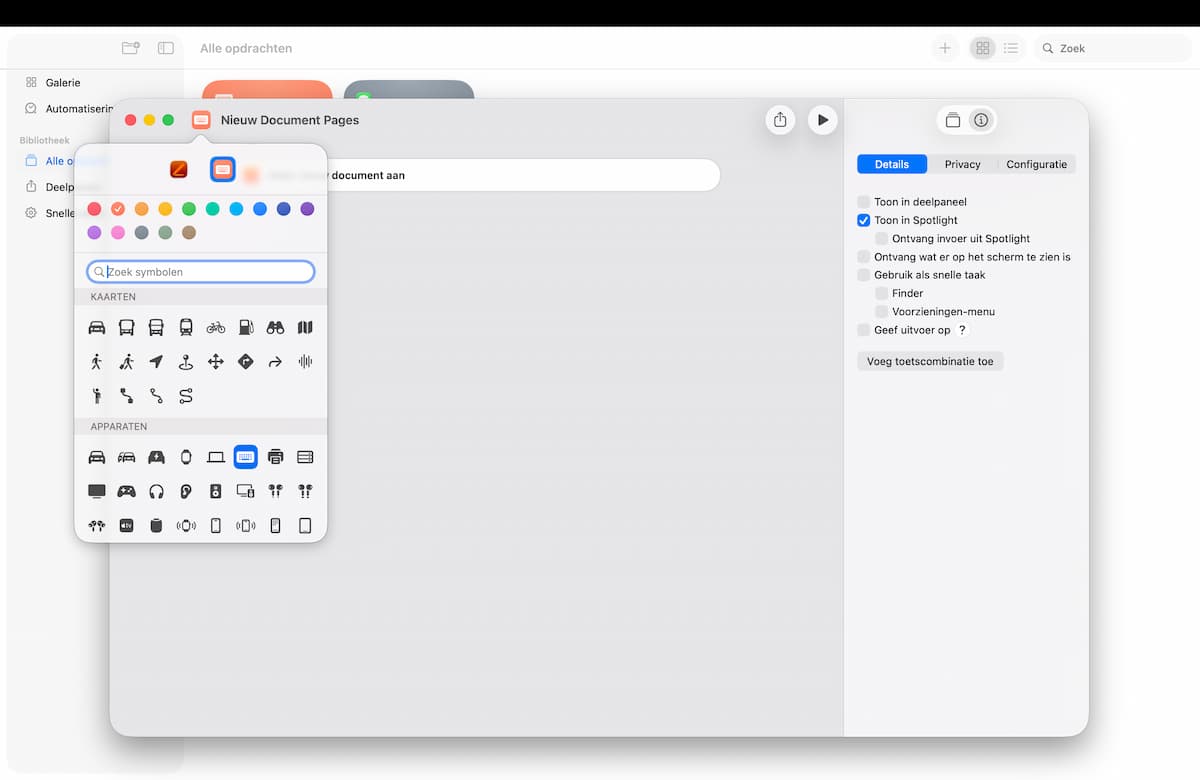1200x780 pixels.
Task: Choose the four-way arrows symbol
Action: pyautogui.click(x=216, y=362)
